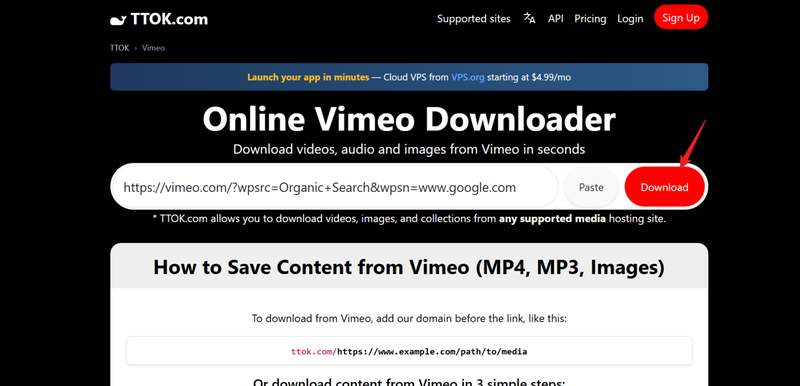Select the Vimeo breadcrumb item
This screenshot has height=386, width=800.
pyautogui.click(x=153, y=48)
